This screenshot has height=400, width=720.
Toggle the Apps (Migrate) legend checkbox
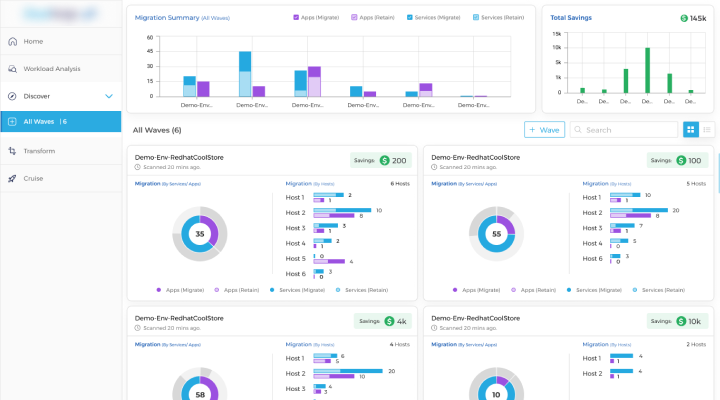[x=296, y=18]
